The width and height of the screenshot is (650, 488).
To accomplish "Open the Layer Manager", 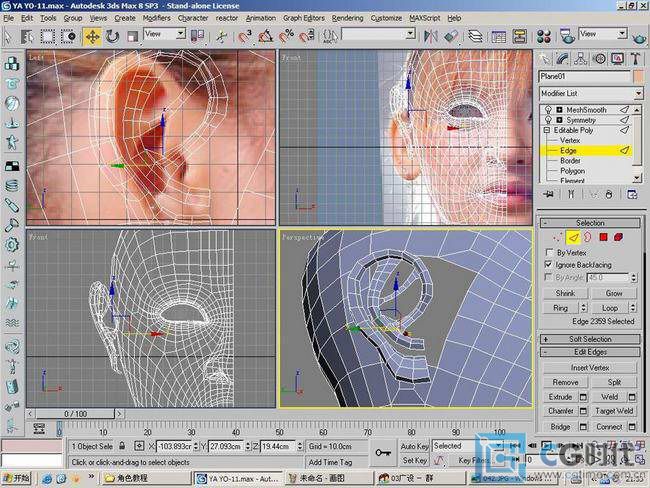I will (475, 36).
